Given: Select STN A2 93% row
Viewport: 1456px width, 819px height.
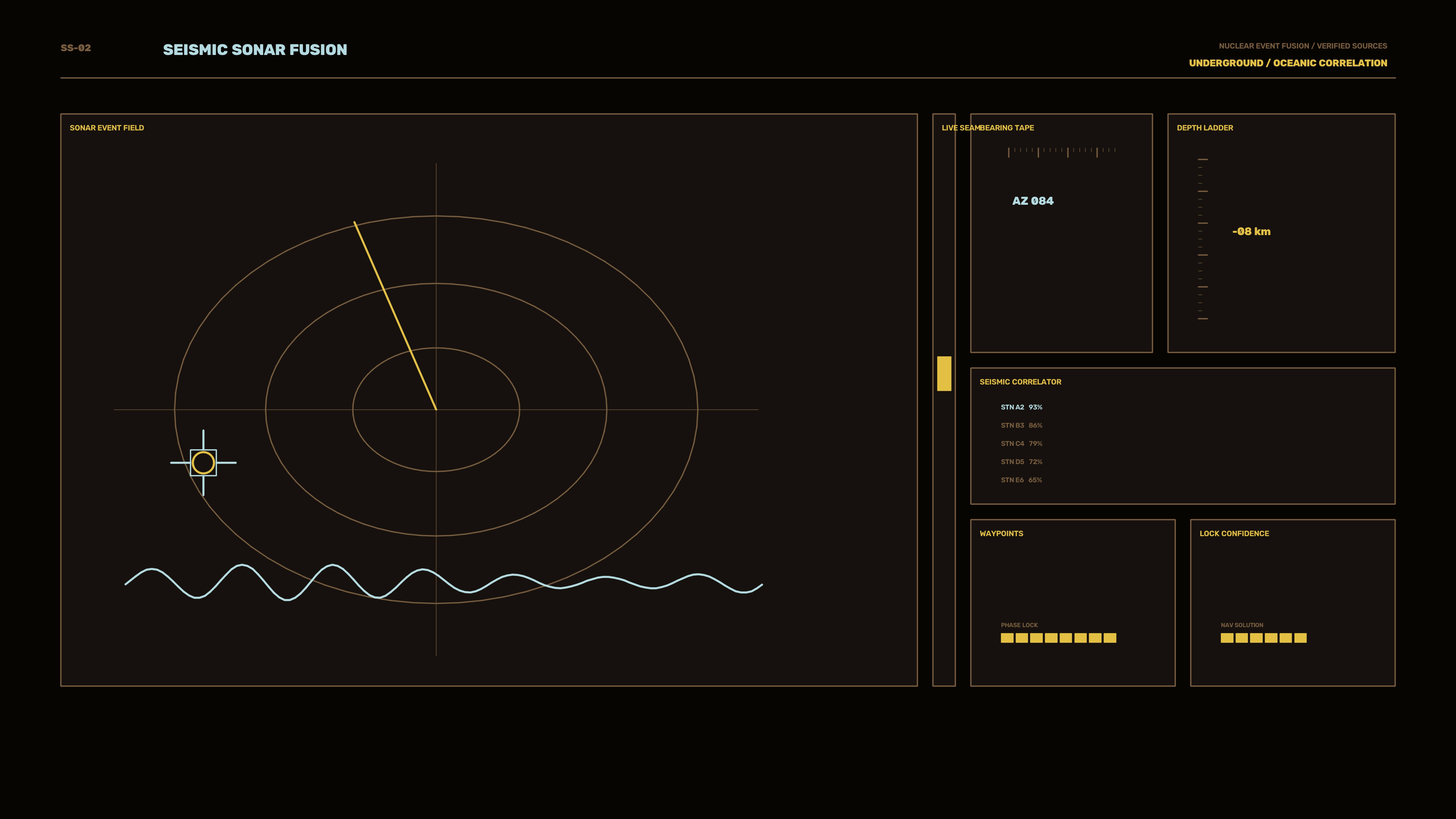Looking at the screenshot, I should click(1021, 407).
